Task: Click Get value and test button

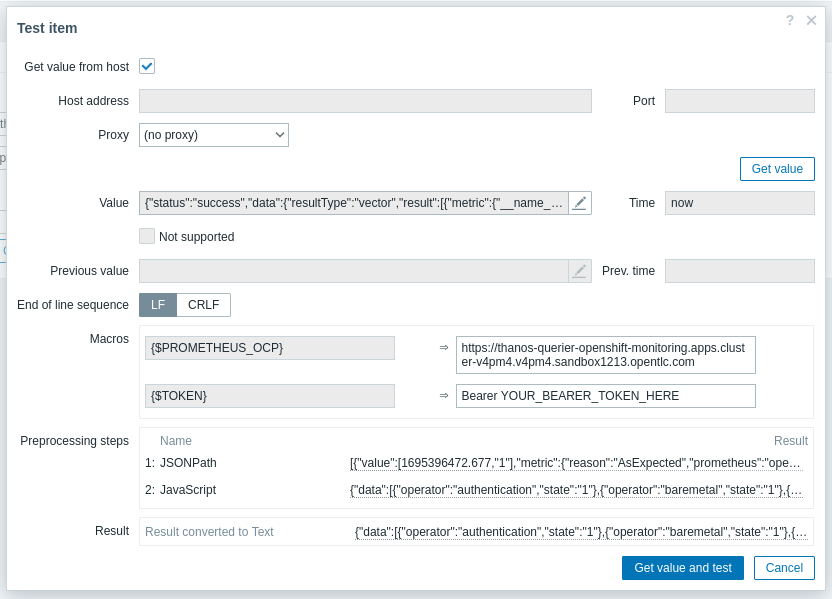Action: coord(682,568)
